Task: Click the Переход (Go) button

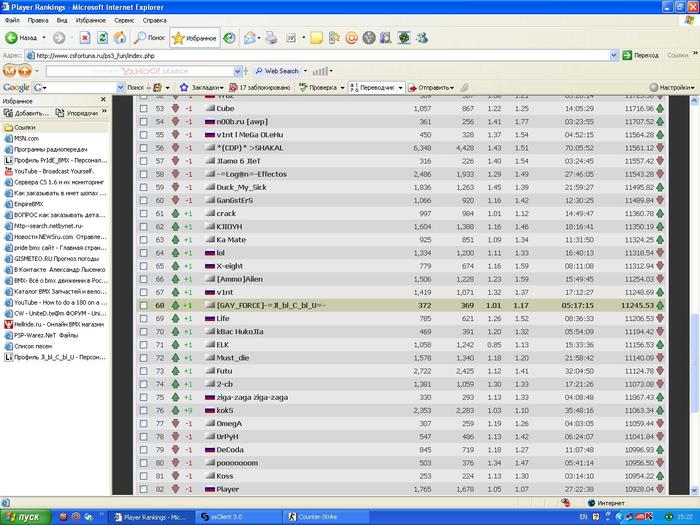Action: click(x=641, y=55)
